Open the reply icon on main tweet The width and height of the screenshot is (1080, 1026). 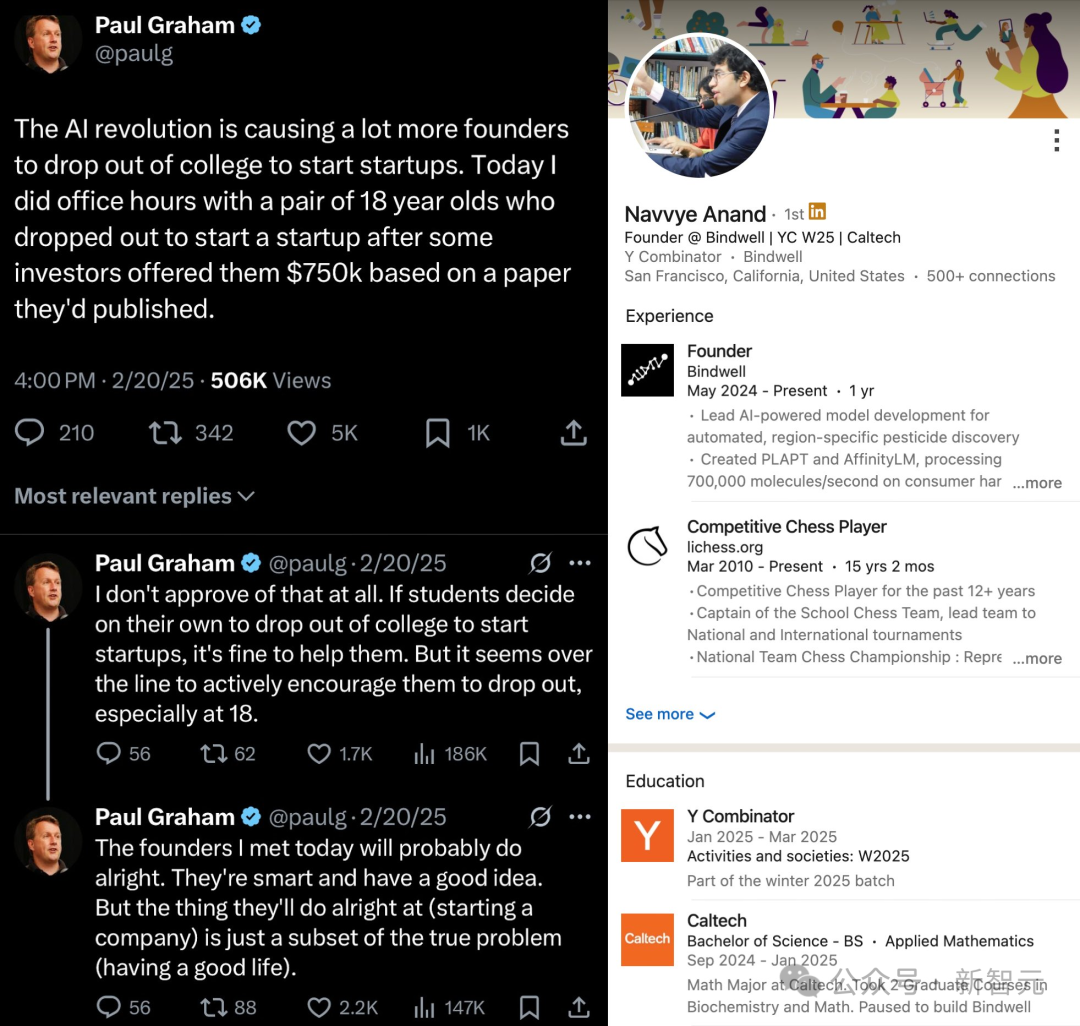tap(30, 433)
